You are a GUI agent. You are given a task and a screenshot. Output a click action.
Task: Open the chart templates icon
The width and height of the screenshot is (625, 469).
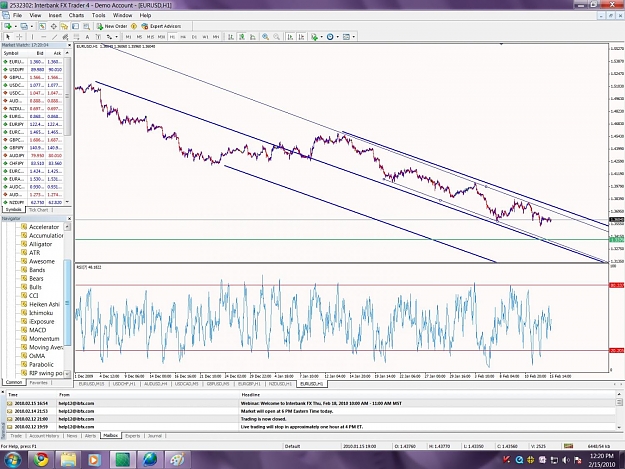click(346, 37)
